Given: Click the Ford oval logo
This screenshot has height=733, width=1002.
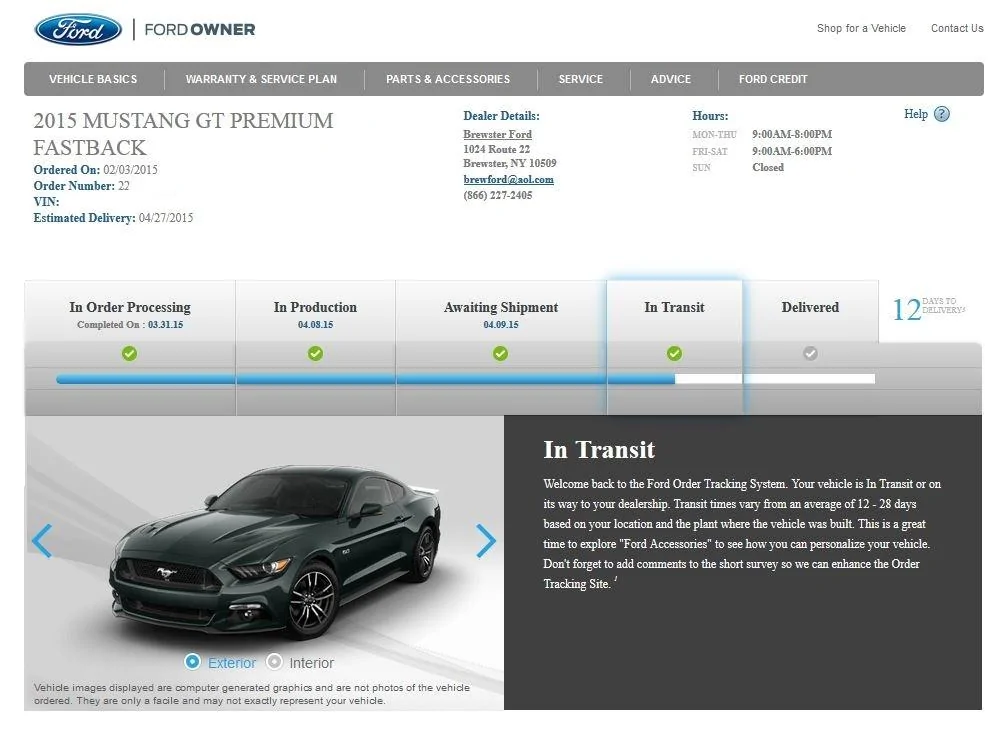Looking at the screenshot, I should [x=78, y=29].
